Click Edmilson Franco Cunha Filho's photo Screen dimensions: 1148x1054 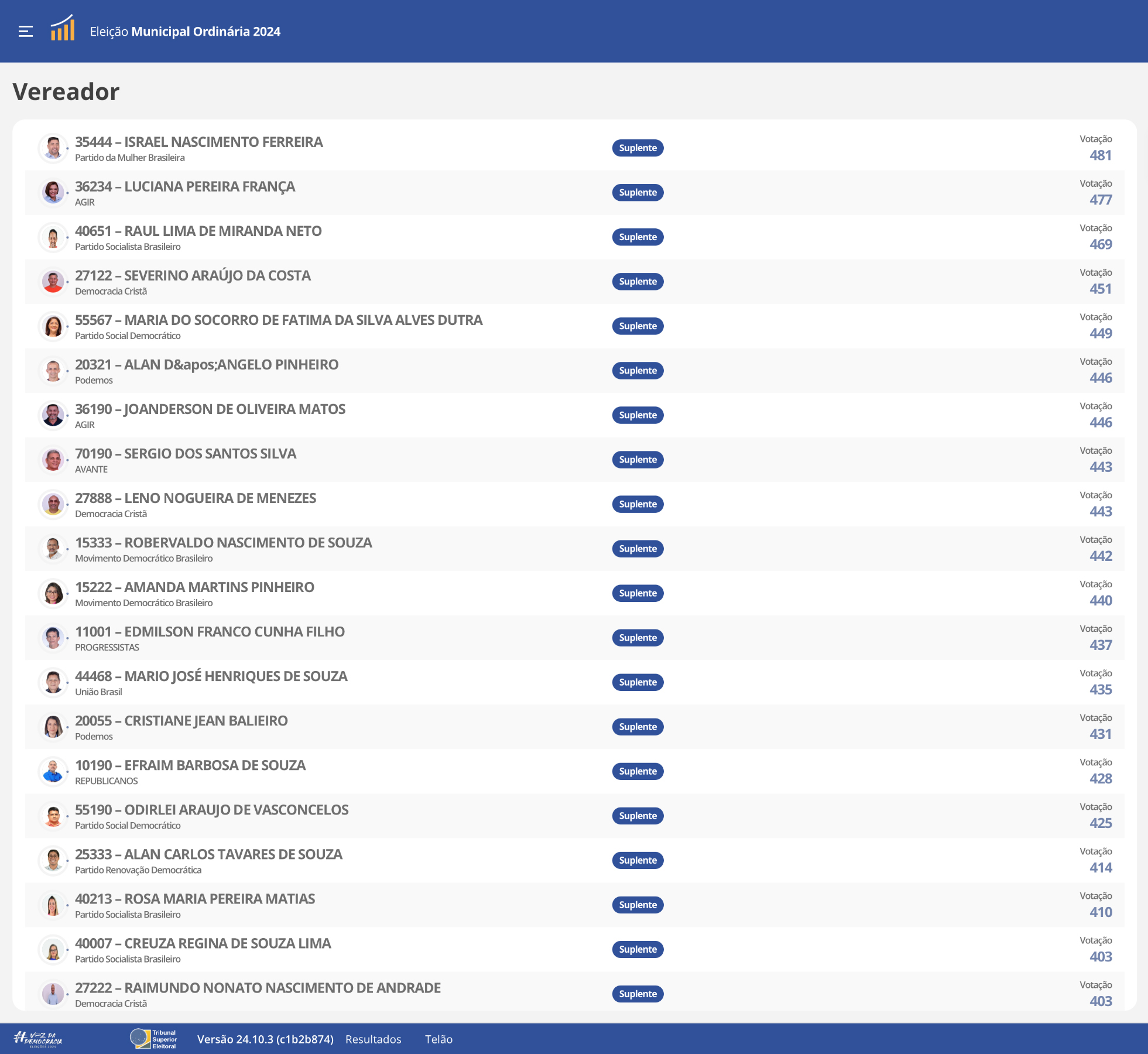[53, 638]
